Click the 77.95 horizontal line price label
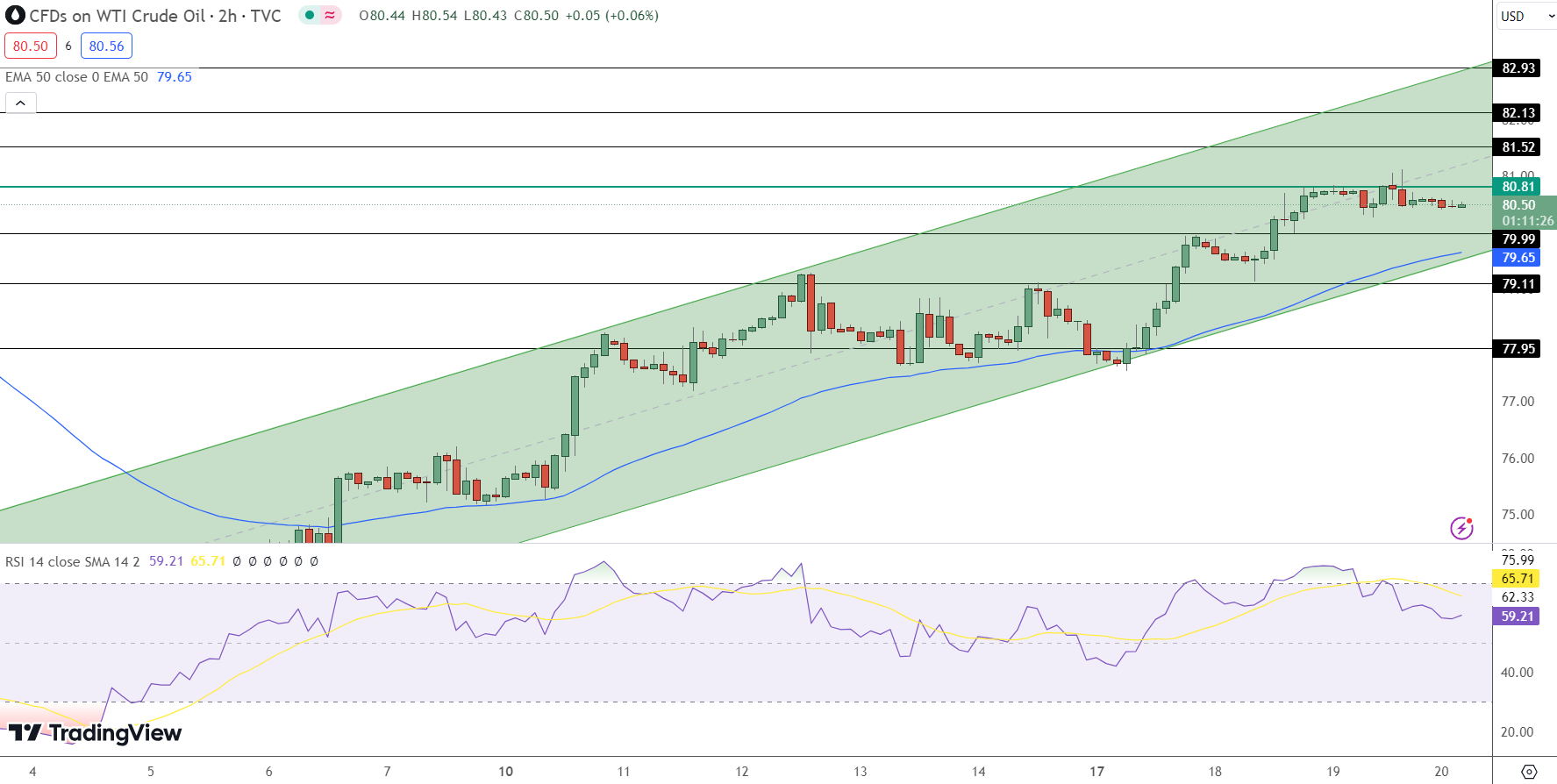Image resolution: width=1557 pixels, height=784 pixels. coord(1518,349)
